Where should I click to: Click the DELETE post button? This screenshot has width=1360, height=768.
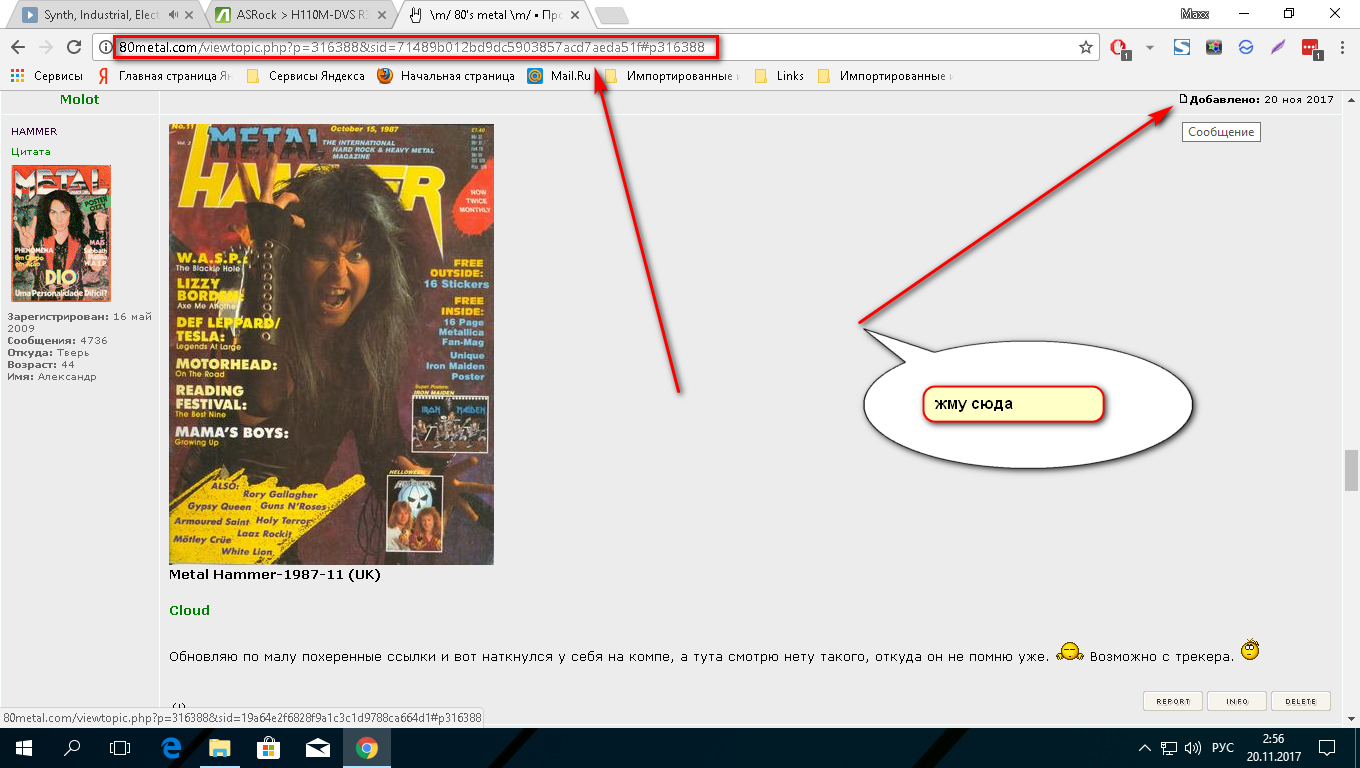1301,701
